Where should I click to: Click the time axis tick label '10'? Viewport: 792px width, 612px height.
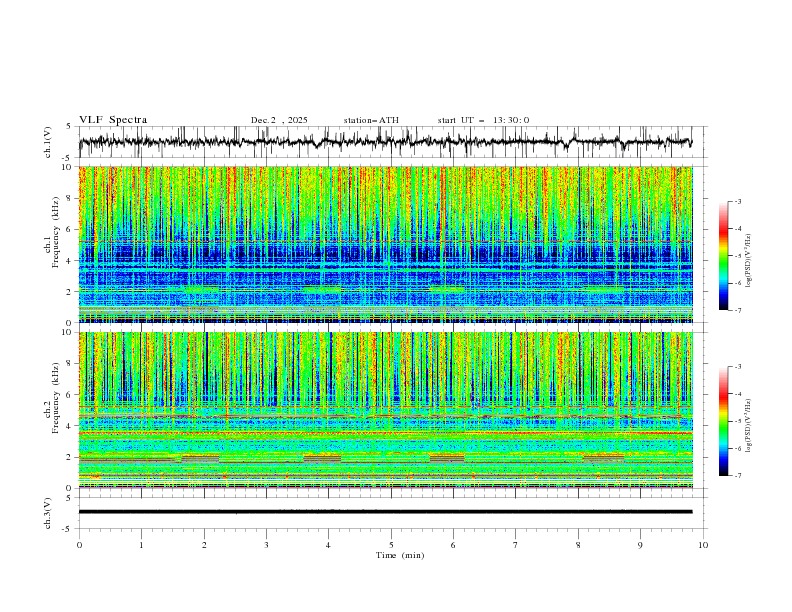(703, 545)
